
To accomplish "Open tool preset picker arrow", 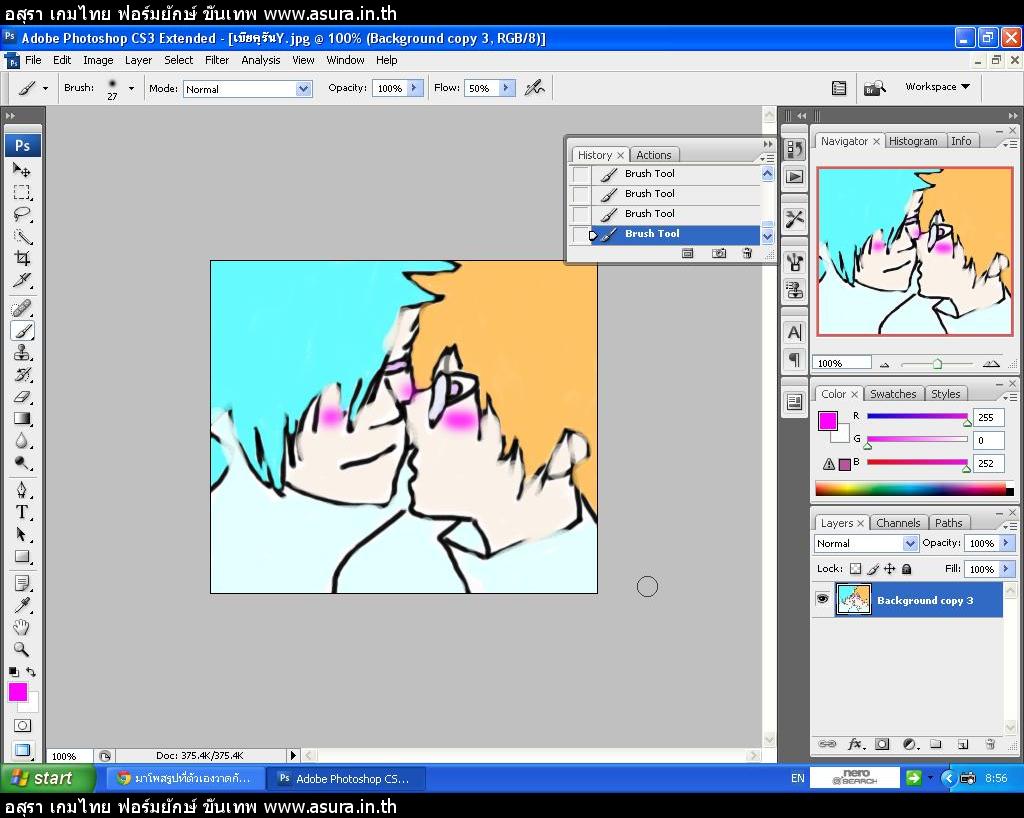I will 45,88.
